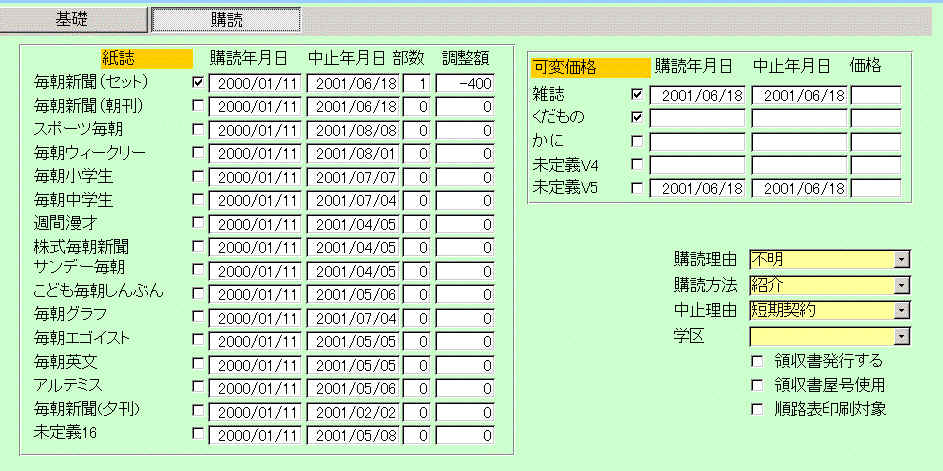Enable the 未定義V4 checkbox
943x471 pixels.
click(637, 164)
